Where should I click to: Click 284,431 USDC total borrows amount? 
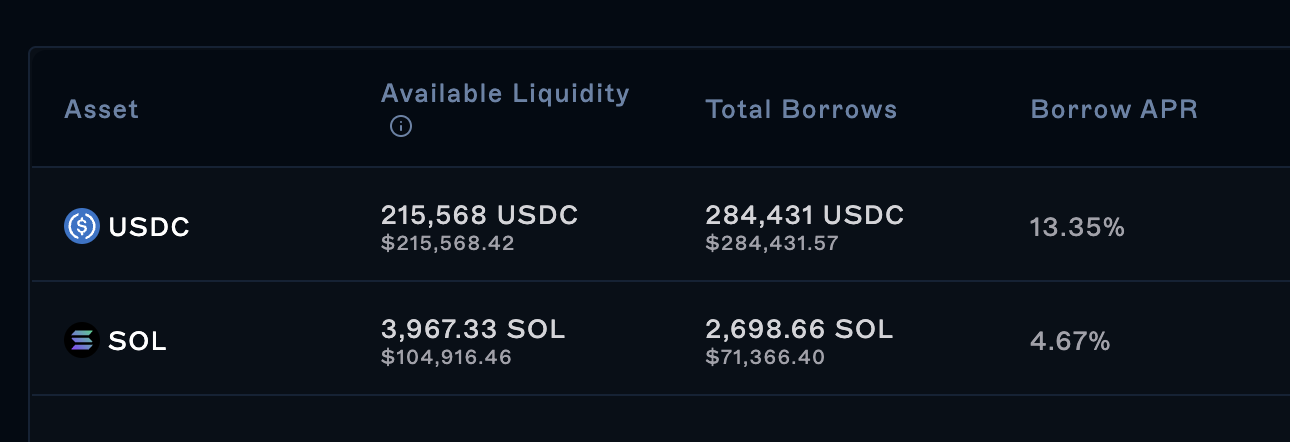804,215
